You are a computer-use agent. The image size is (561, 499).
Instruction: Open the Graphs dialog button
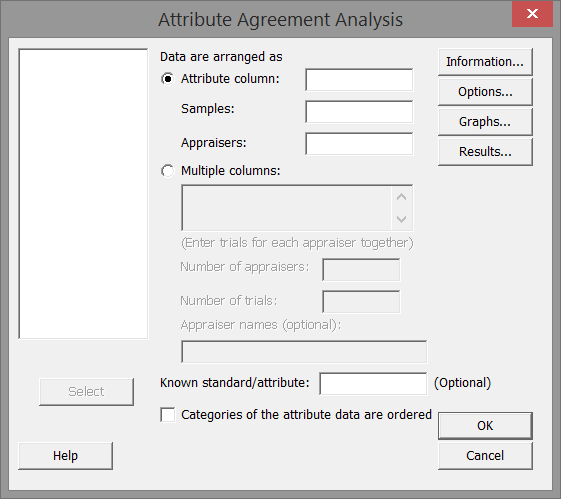(x=485, y=122)
